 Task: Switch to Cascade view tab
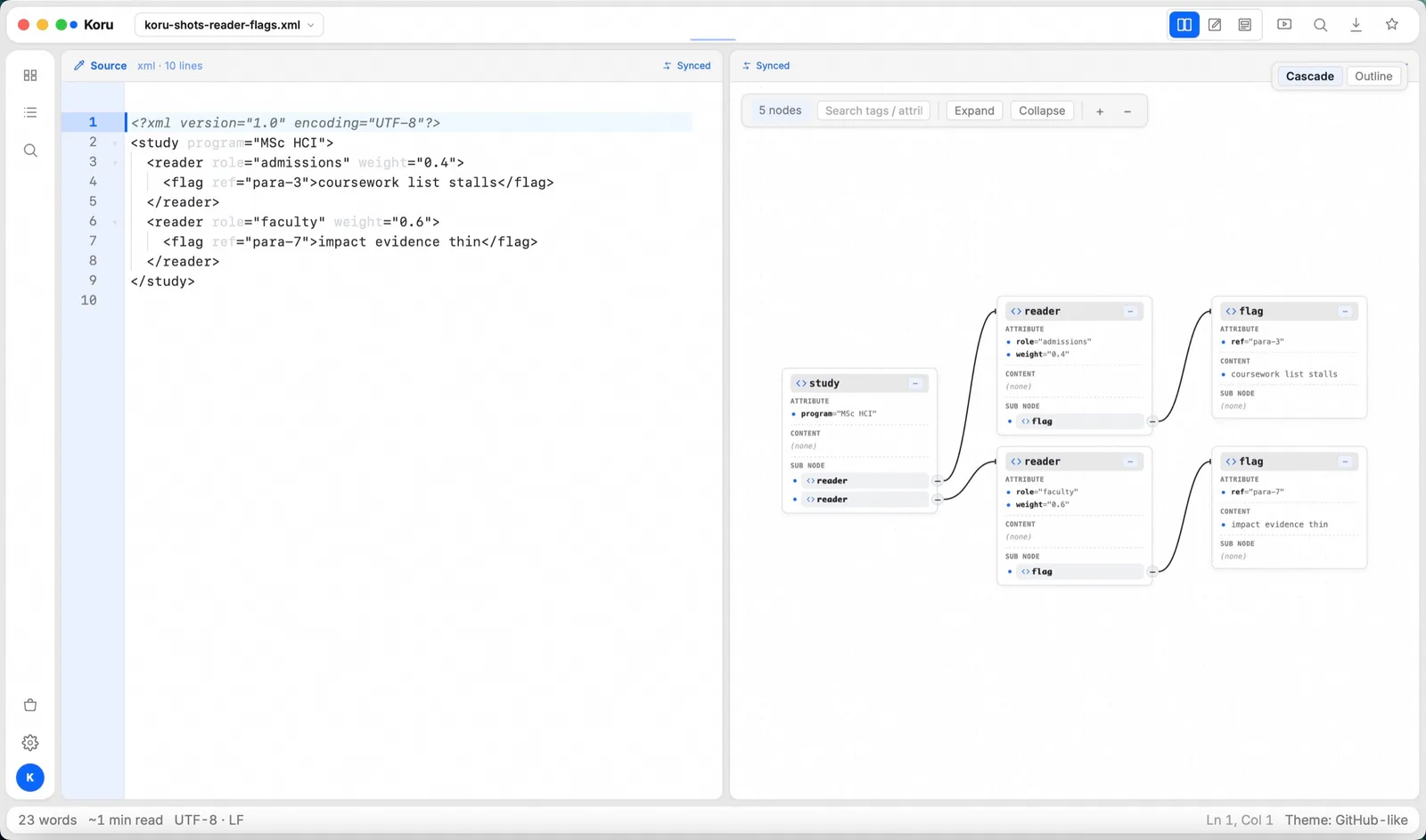coord(1309,77)
